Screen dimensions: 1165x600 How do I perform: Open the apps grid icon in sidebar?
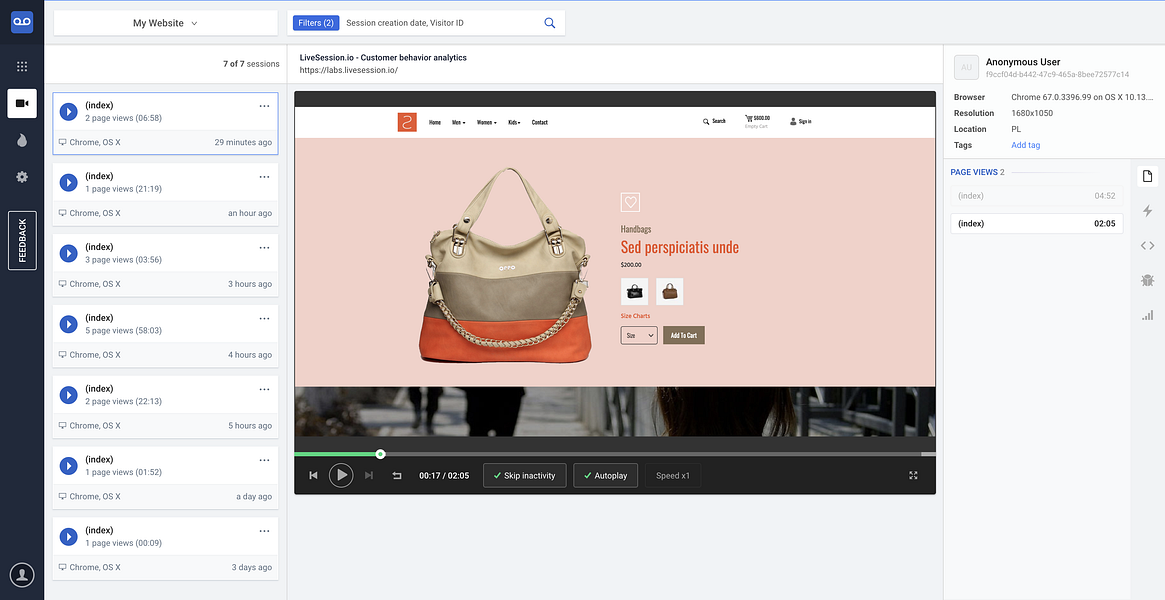click(x=22, y=66)
